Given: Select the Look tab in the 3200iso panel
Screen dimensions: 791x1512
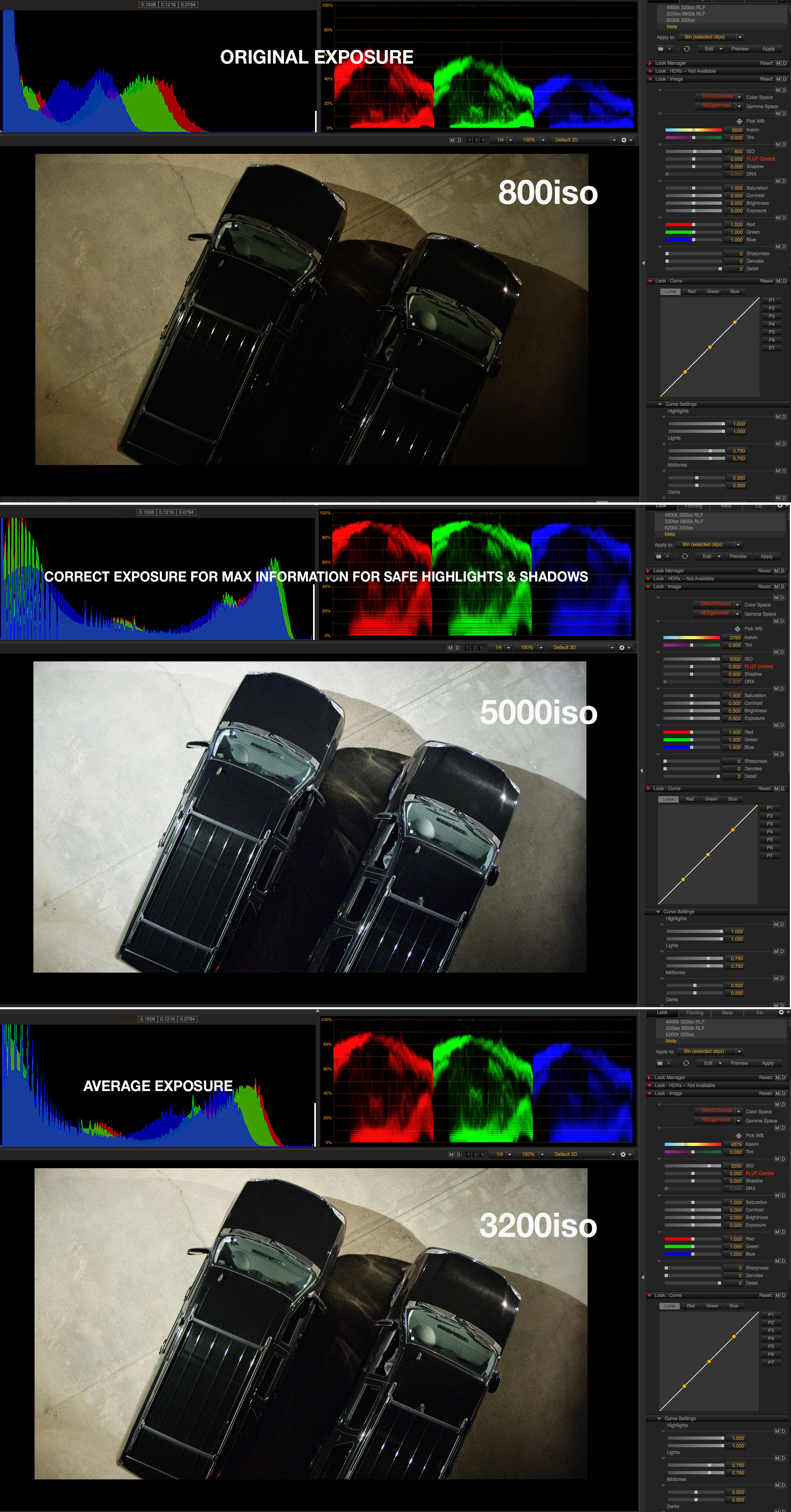Looking at the screenshot, I should click(x=663, y=1012).
